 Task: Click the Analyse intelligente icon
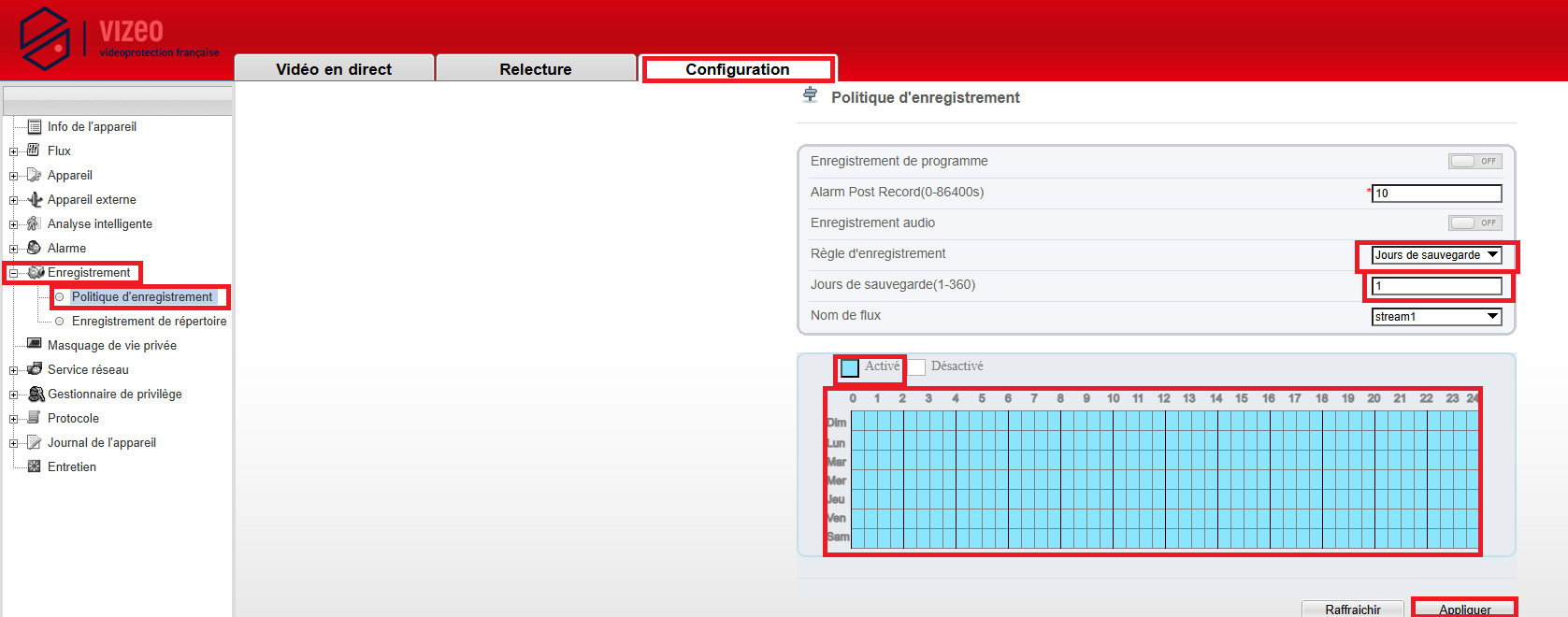coord(35,223)
